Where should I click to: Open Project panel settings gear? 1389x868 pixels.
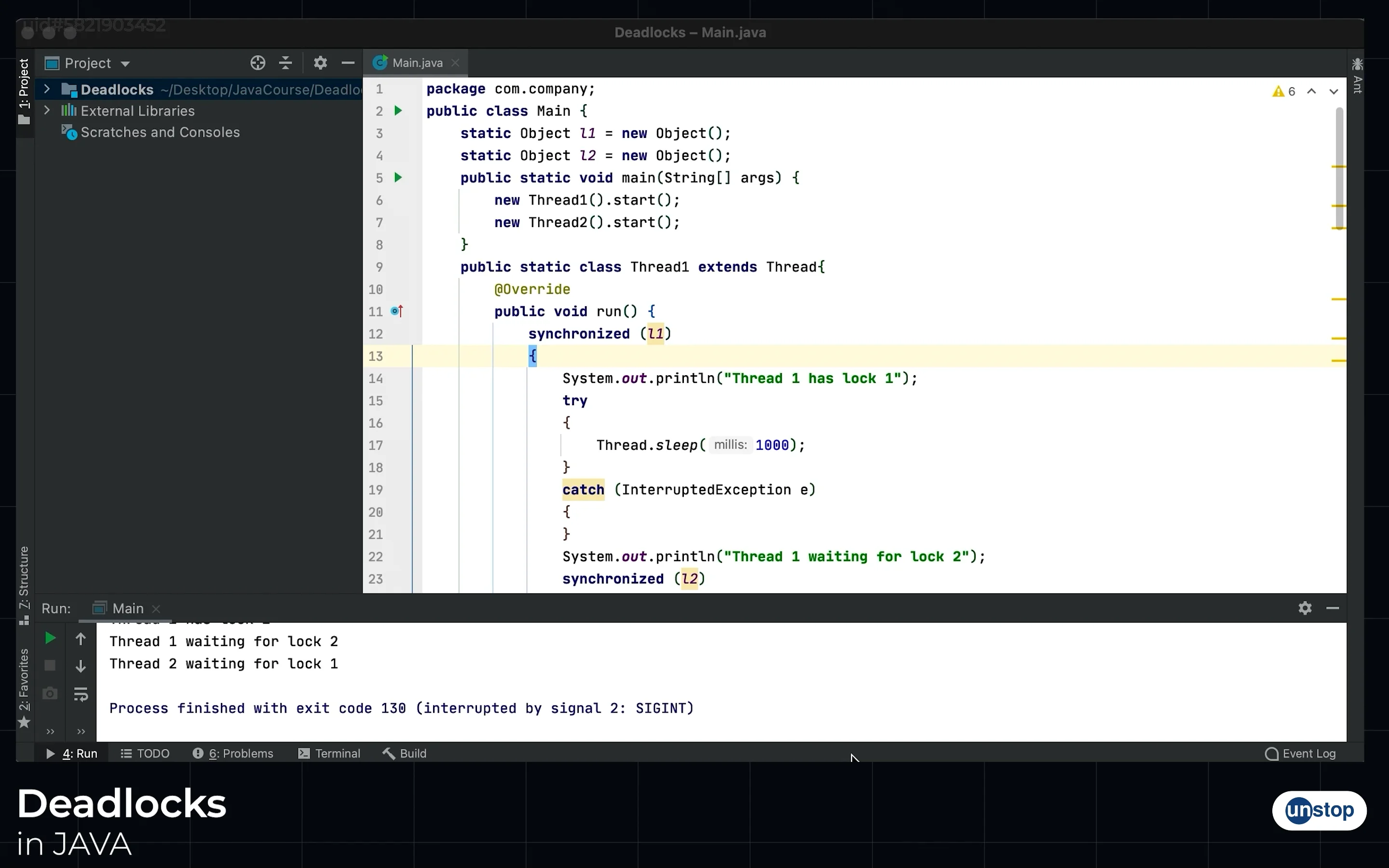pos(320,63)
